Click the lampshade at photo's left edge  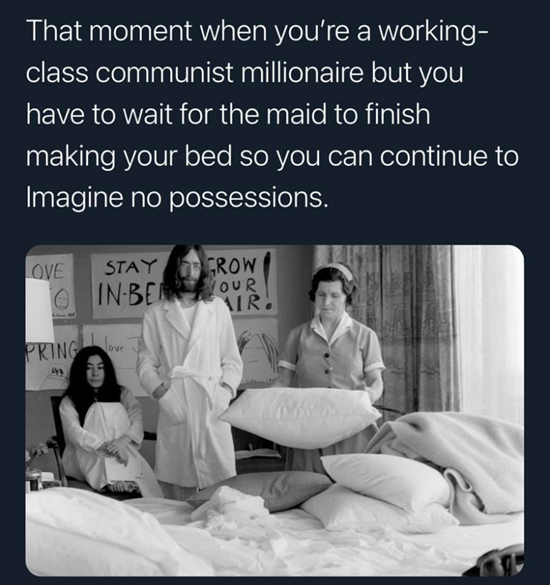[x=38, y=310]
